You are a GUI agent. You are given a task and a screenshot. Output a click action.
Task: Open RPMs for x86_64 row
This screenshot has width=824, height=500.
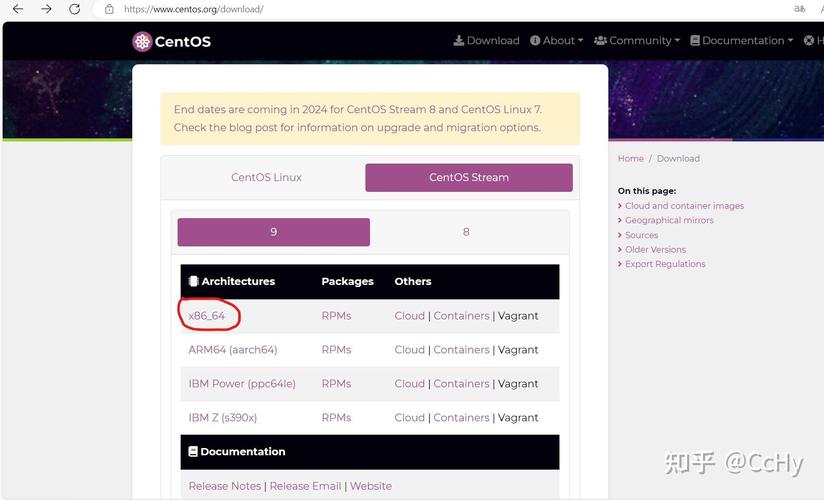pos(336,315)
